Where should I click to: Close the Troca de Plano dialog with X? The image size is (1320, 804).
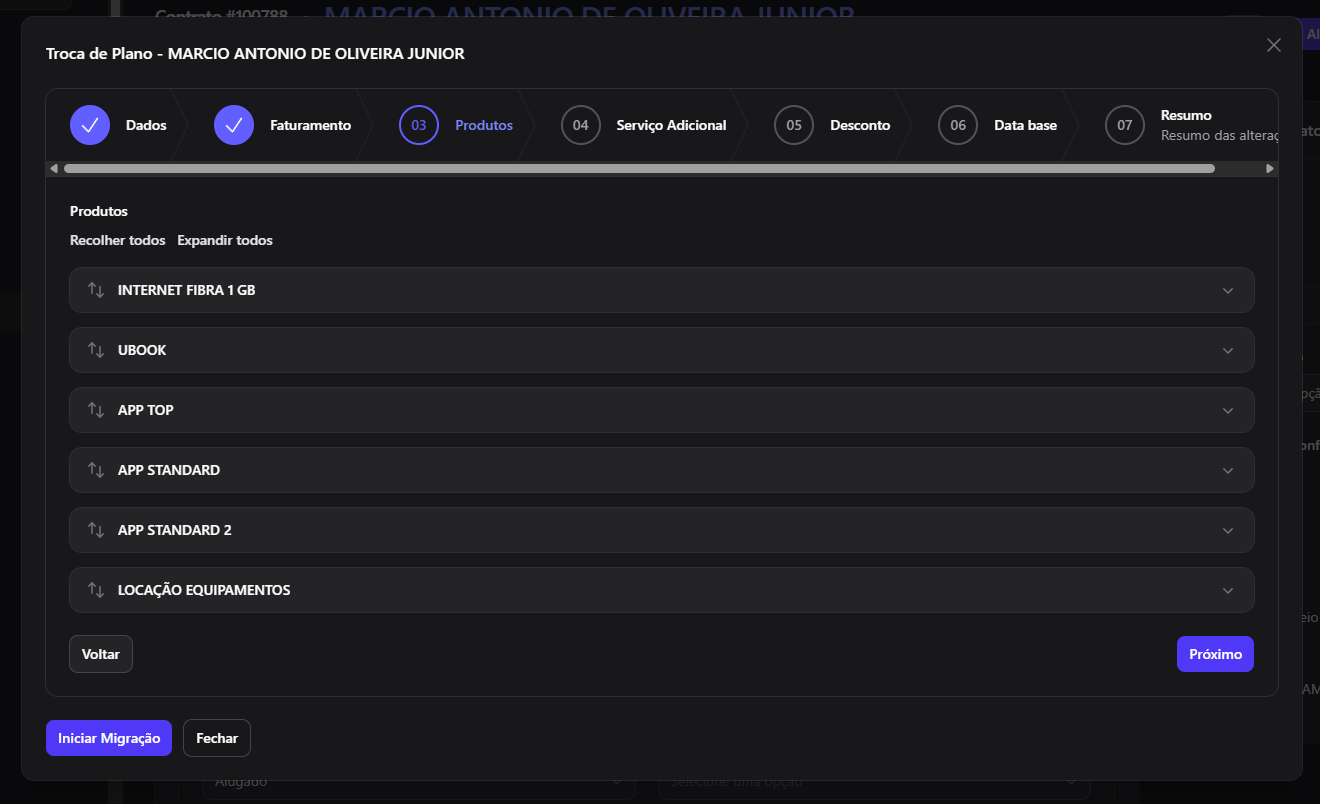pos(1274,45)
